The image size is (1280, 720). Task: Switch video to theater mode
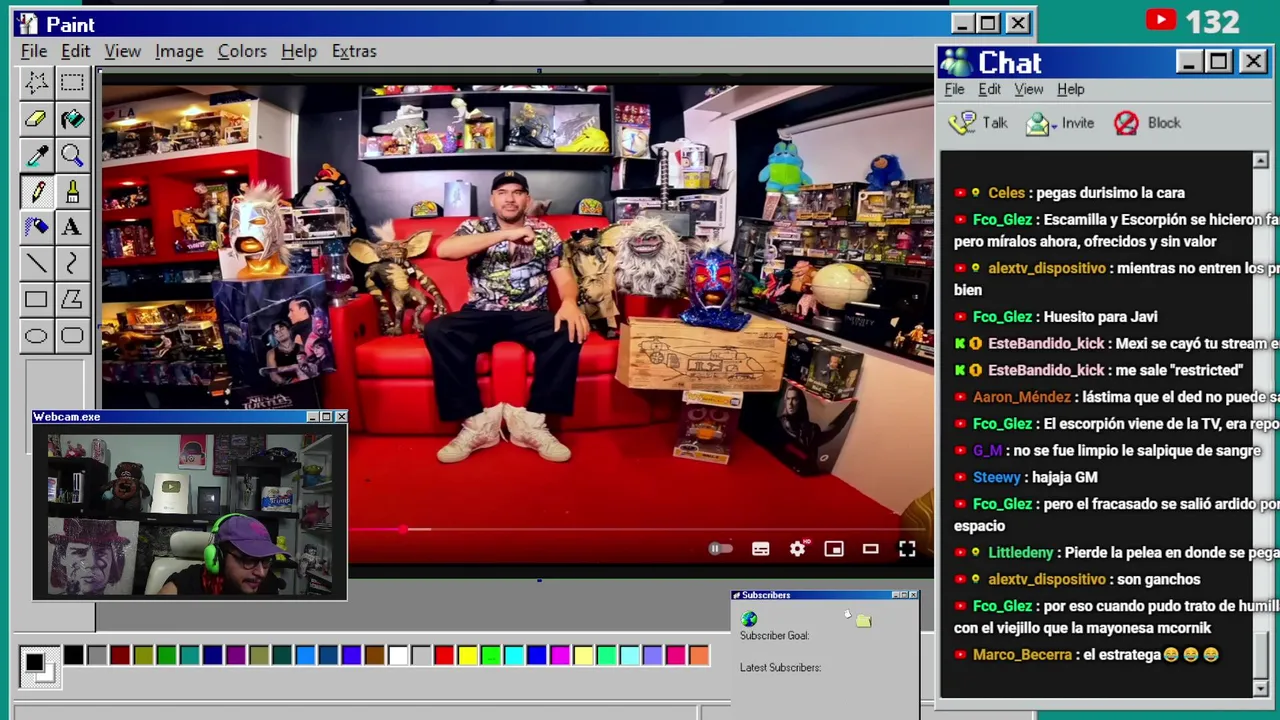pos(870,549)
